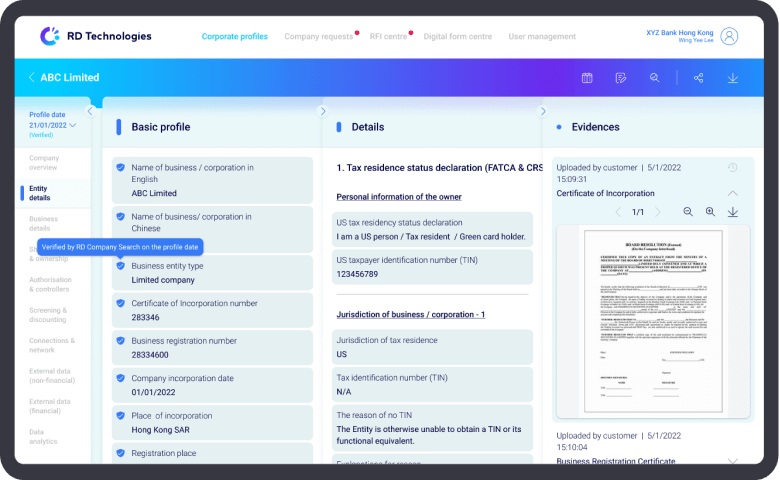
Task: Click verified shield next to Business registration number
Action: click(x=120, y=341)
